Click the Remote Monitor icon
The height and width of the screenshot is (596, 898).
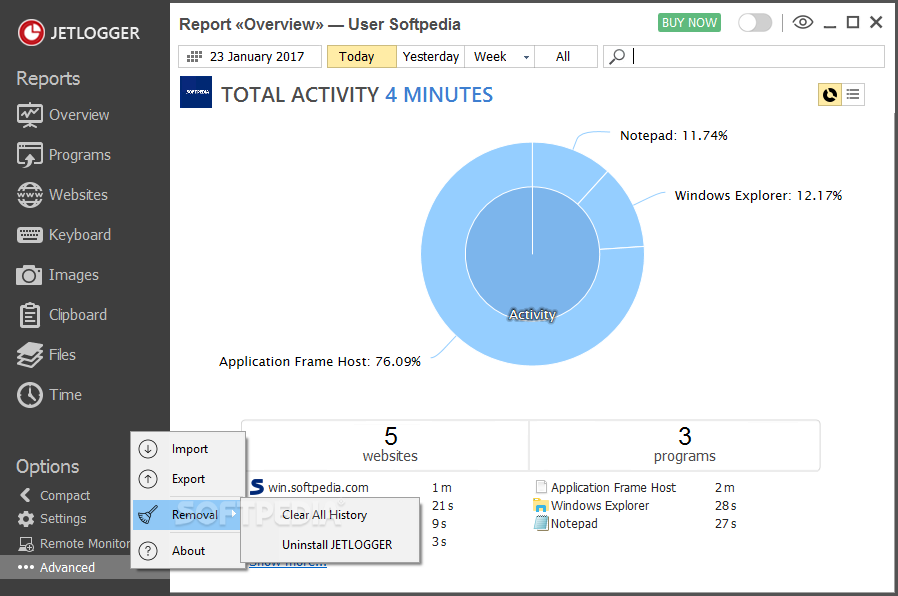(x=26, y=544)
